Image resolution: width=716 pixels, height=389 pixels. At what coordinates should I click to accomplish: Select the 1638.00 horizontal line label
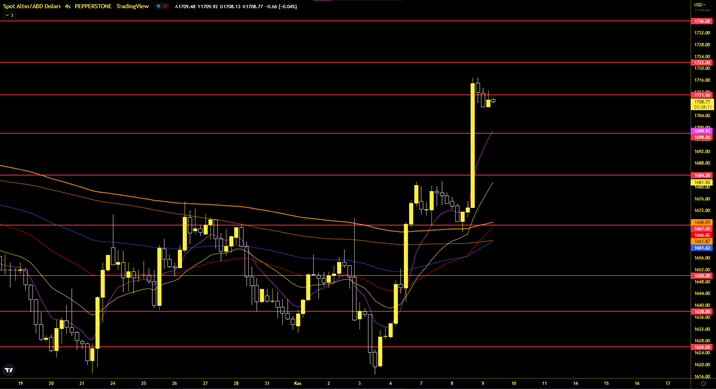[x=702, y=312]
